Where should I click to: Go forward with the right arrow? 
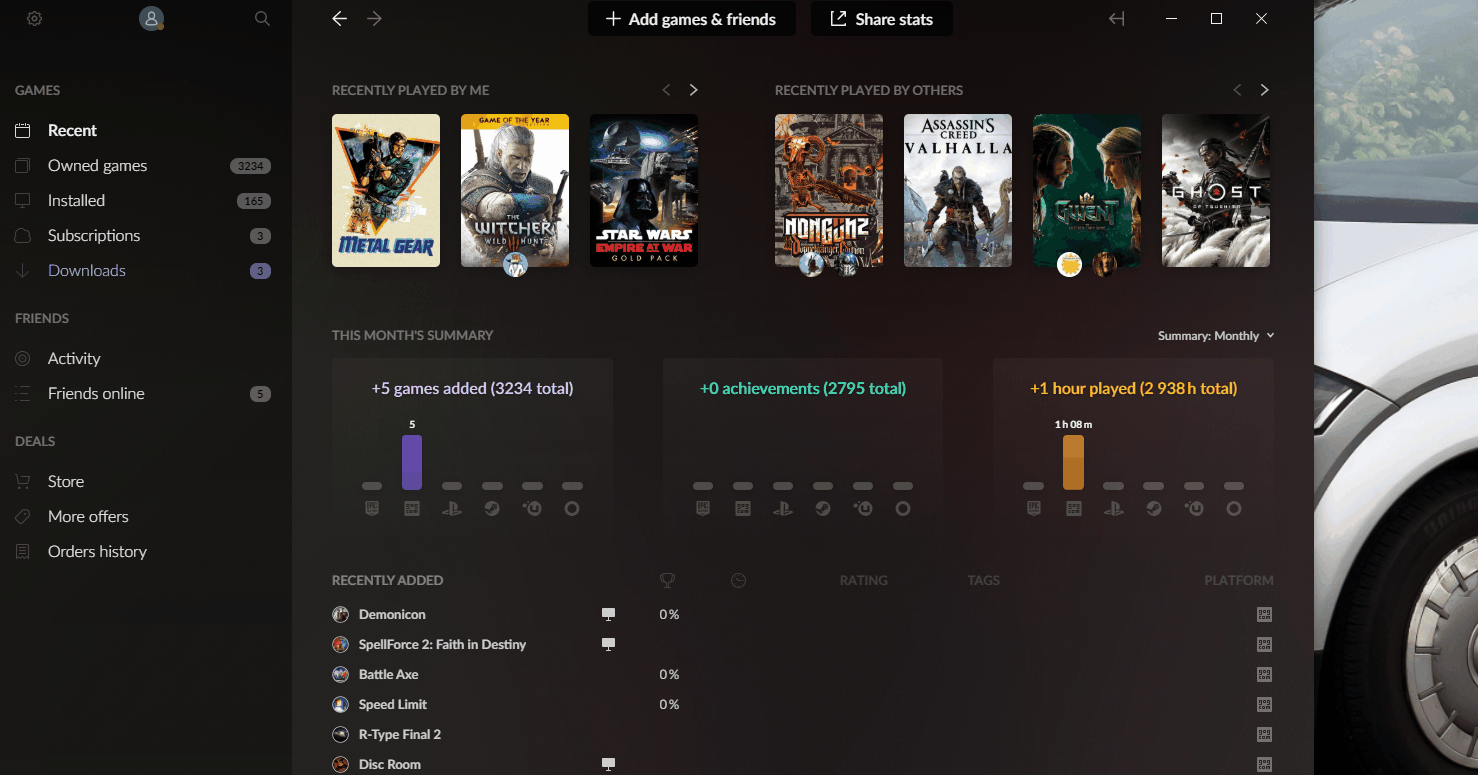tap(374, 19)
